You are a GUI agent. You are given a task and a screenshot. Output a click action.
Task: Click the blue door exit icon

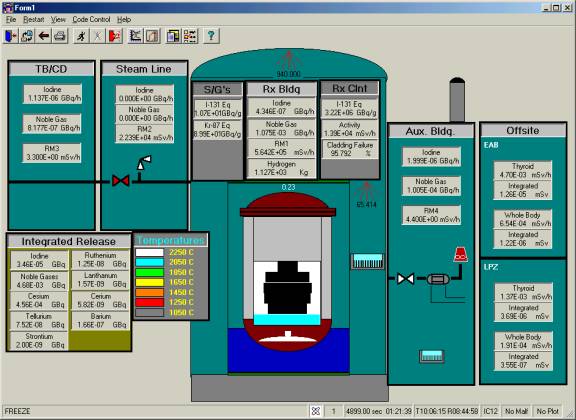(11, 36)
